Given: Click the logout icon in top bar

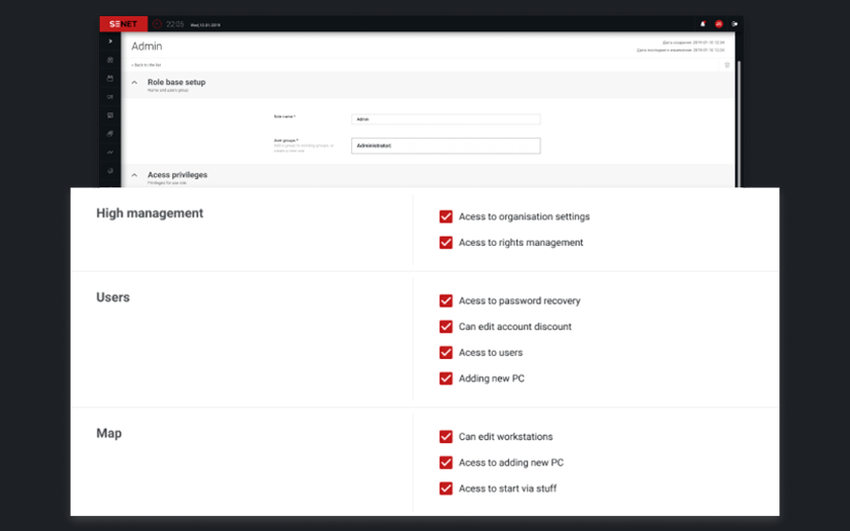Looking at the screenshot, I should pos(735,23).
